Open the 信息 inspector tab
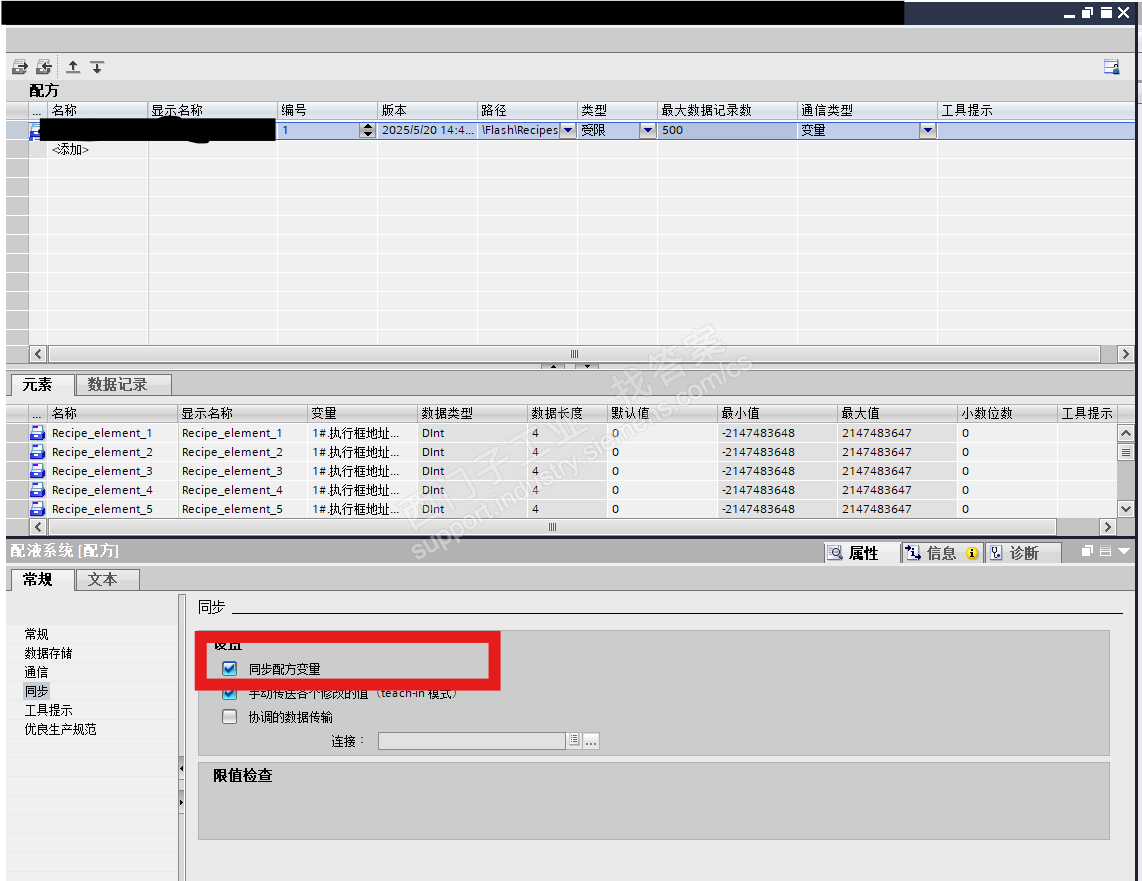Image resolution: width=1142 pixels, height=881 pixels. 942,553
